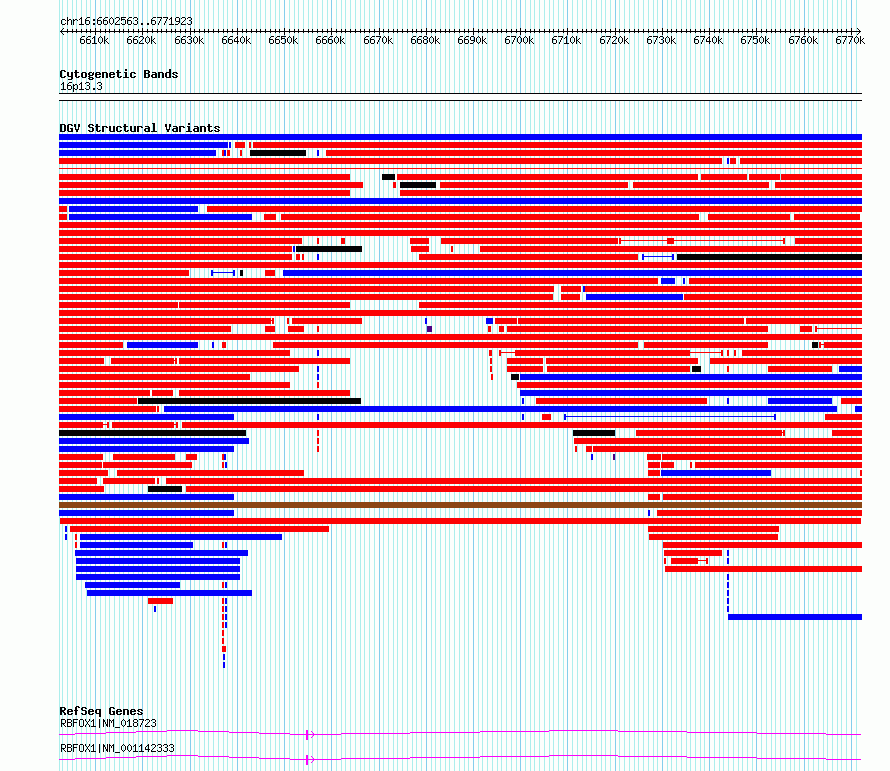The height and width of the screenshot is (771, 890).
Task: Open the RBFOX1|NM_018723 gene label
Action: 108,723
